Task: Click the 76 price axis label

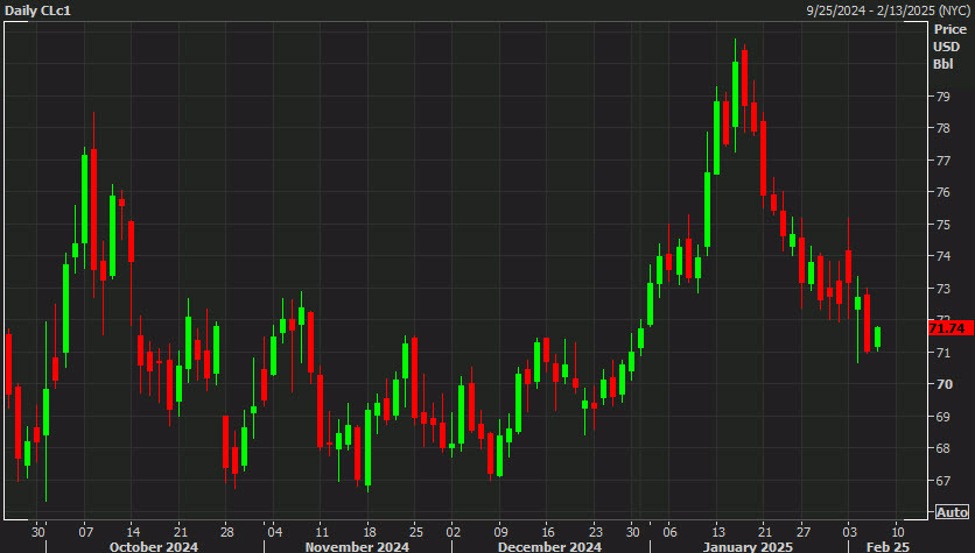Action: [943, 192]
